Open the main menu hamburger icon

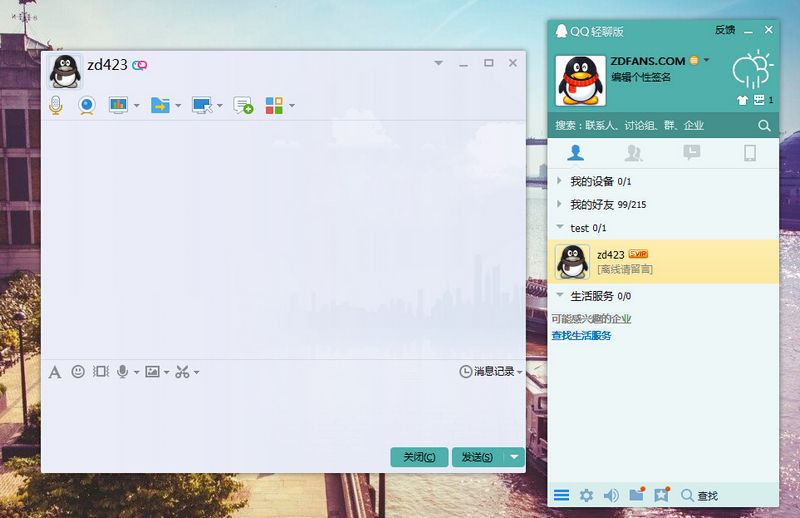561,495
